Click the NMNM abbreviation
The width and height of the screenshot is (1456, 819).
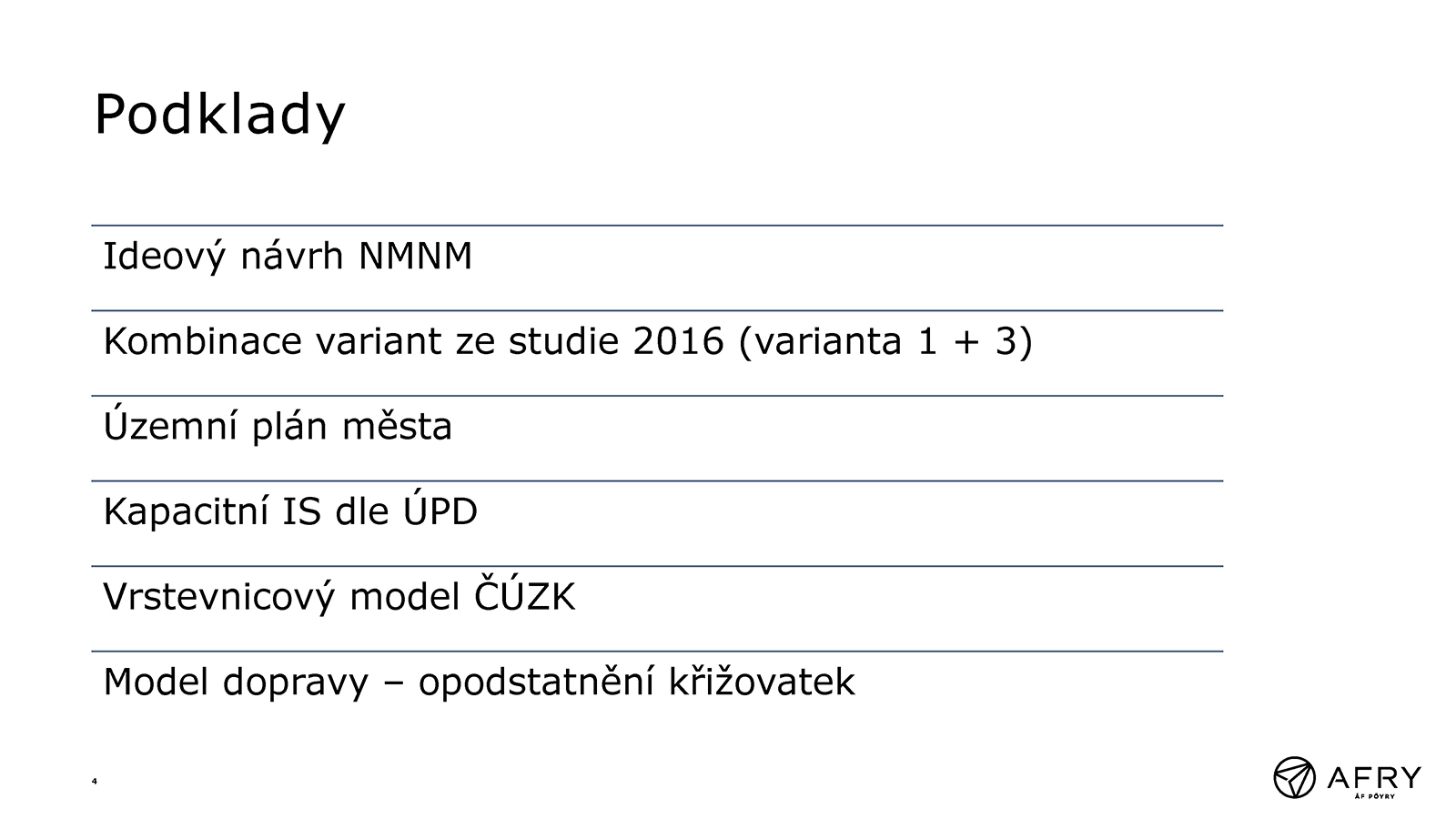(415, 257)
